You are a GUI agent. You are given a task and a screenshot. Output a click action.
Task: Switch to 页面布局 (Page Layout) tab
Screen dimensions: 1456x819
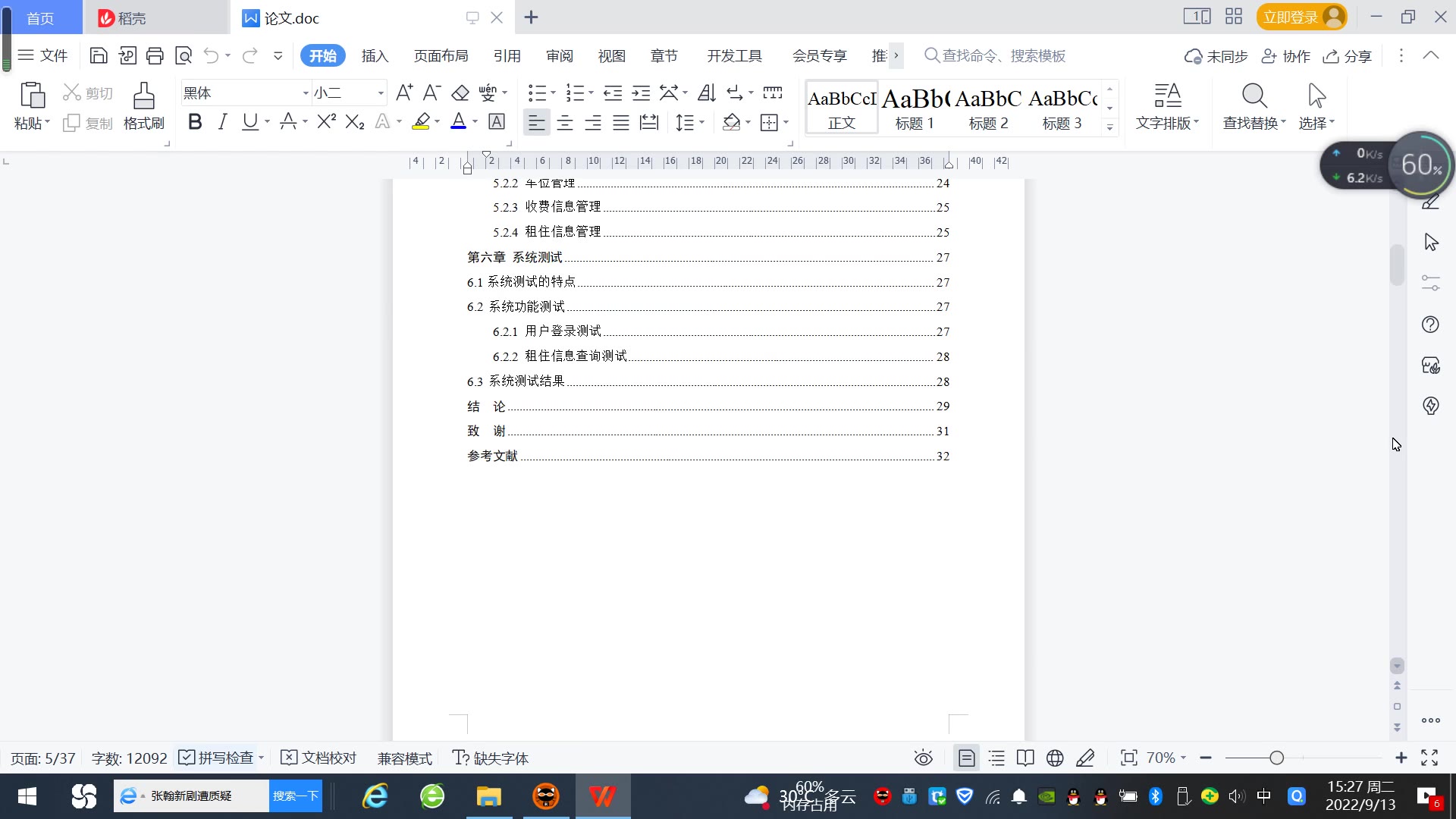coord(441,56)
